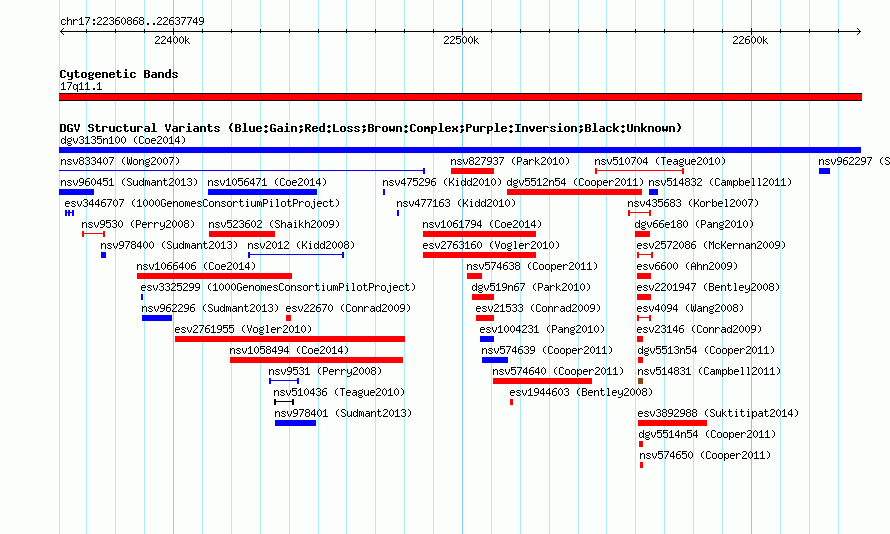This screenshot has height=534, width=890.
Task: Select the nsv962296 (Sudmant2013) blue bar
Action: 157,318
